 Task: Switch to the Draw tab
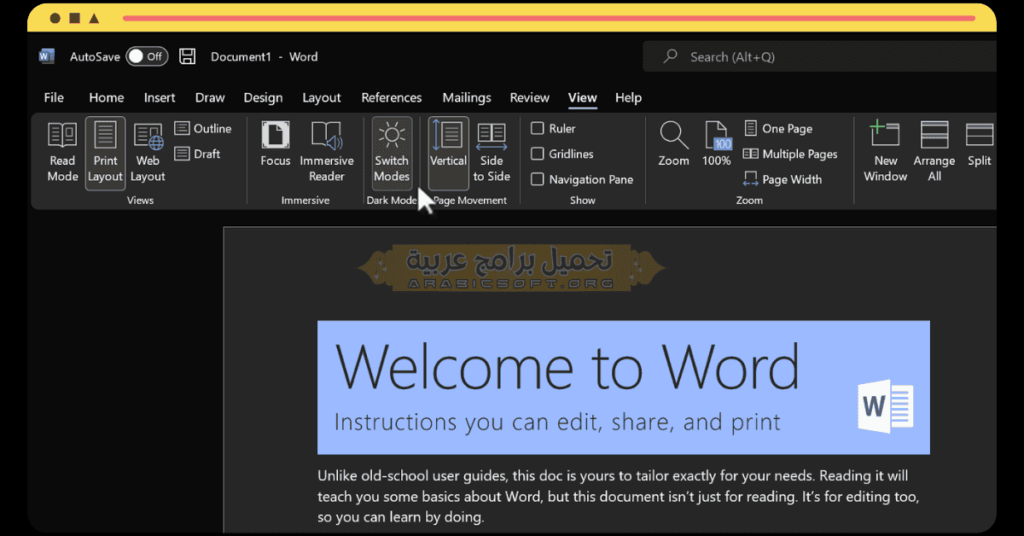coord(210,97)
